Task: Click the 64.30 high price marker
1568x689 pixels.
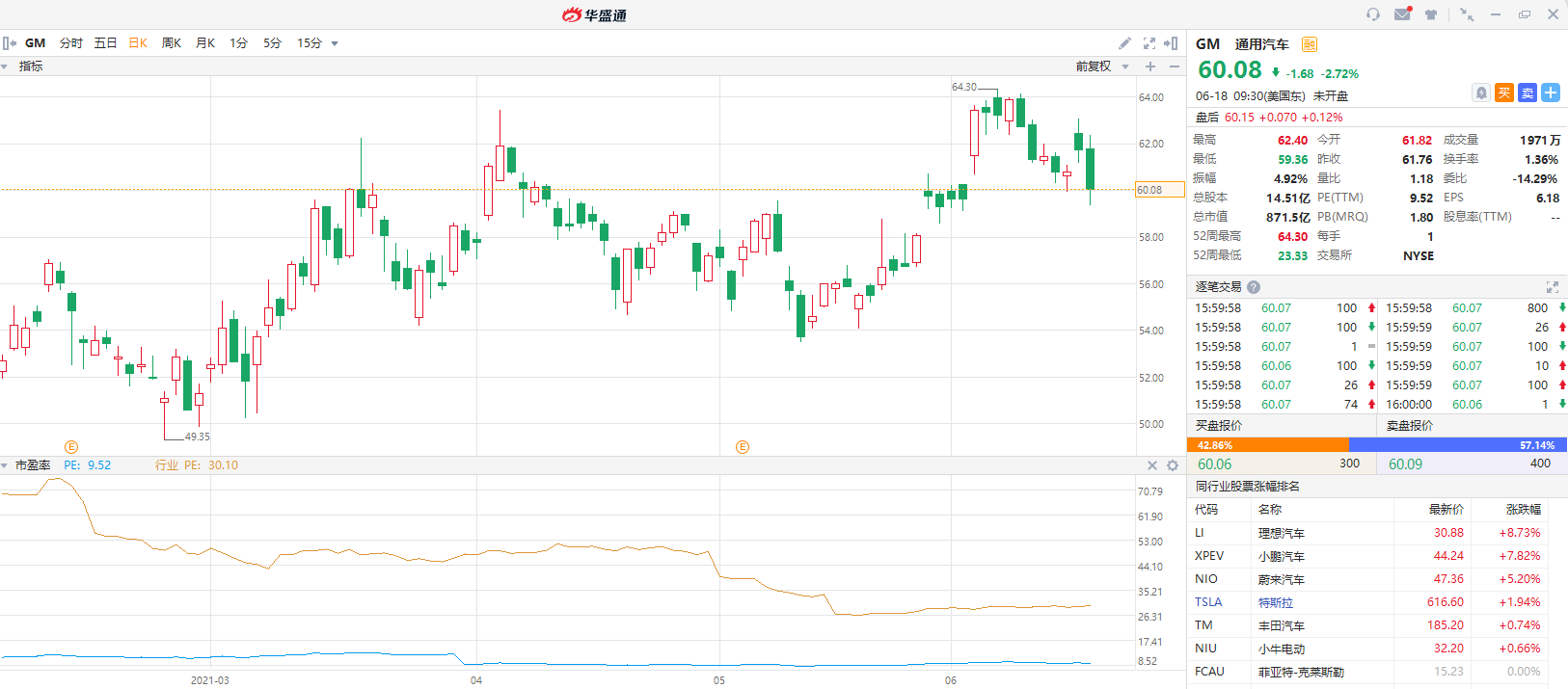Action: (x=964, y=87)
